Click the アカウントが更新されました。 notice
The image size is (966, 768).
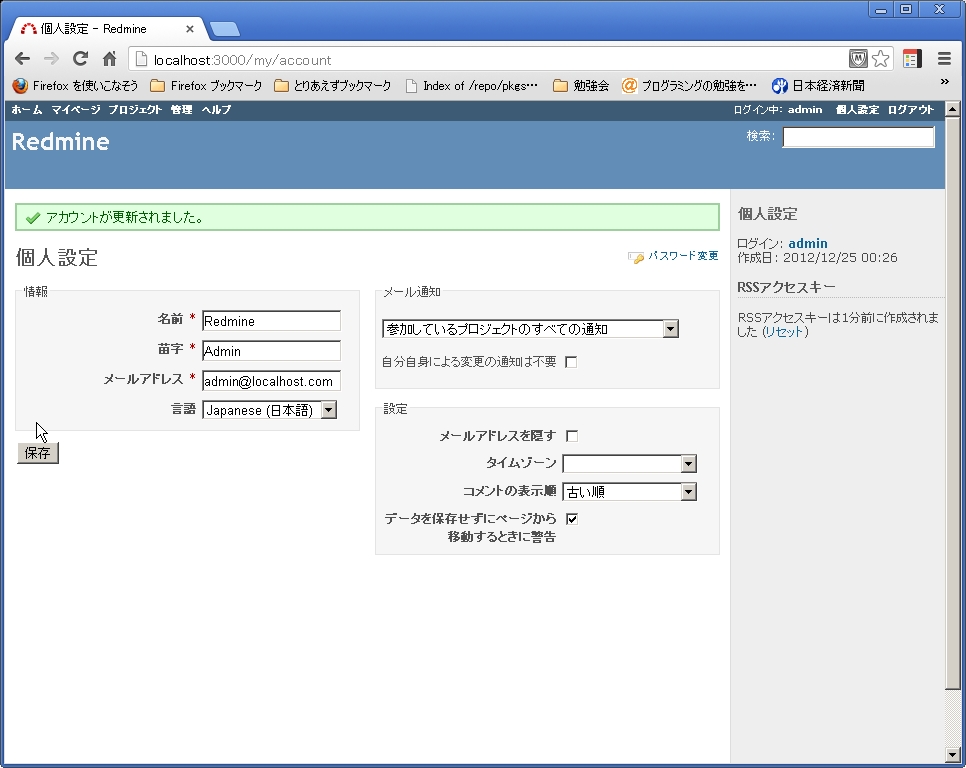coord(367,217)
